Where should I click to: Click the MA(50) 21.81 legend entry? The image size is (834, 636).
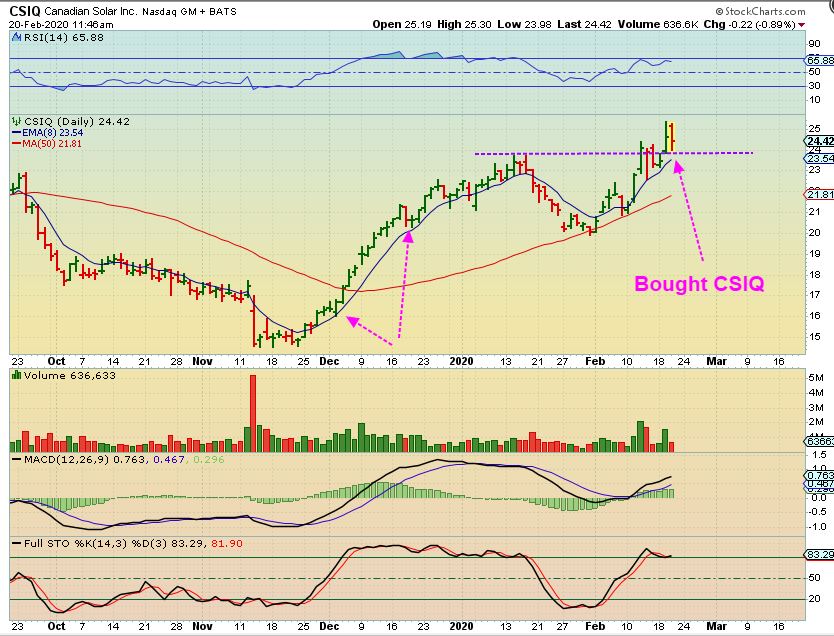(x=47, y=144)
